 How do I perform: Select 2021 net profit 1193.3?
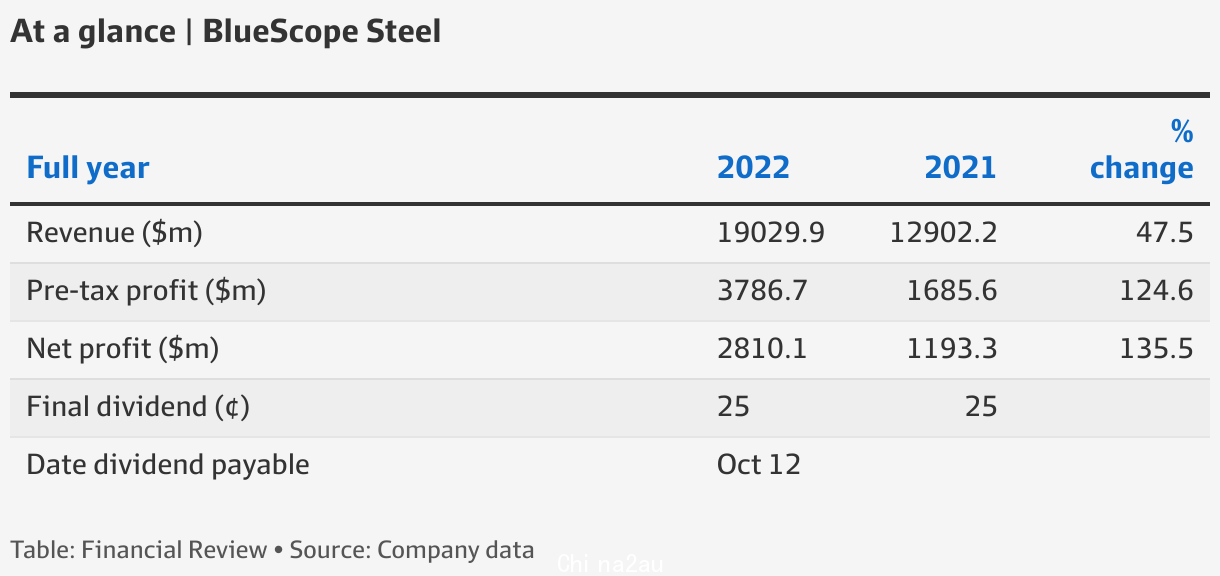[952, 349]
